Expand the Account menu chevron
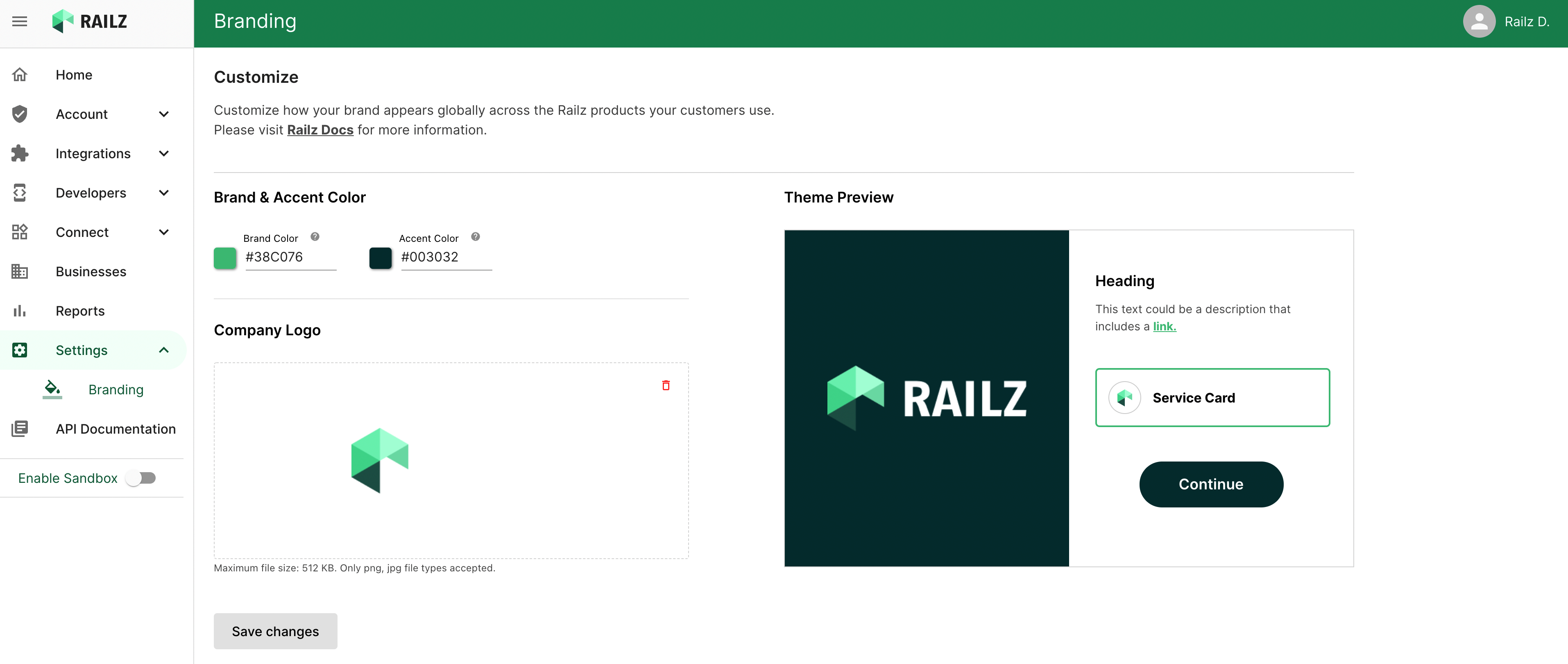 [163, 114]
